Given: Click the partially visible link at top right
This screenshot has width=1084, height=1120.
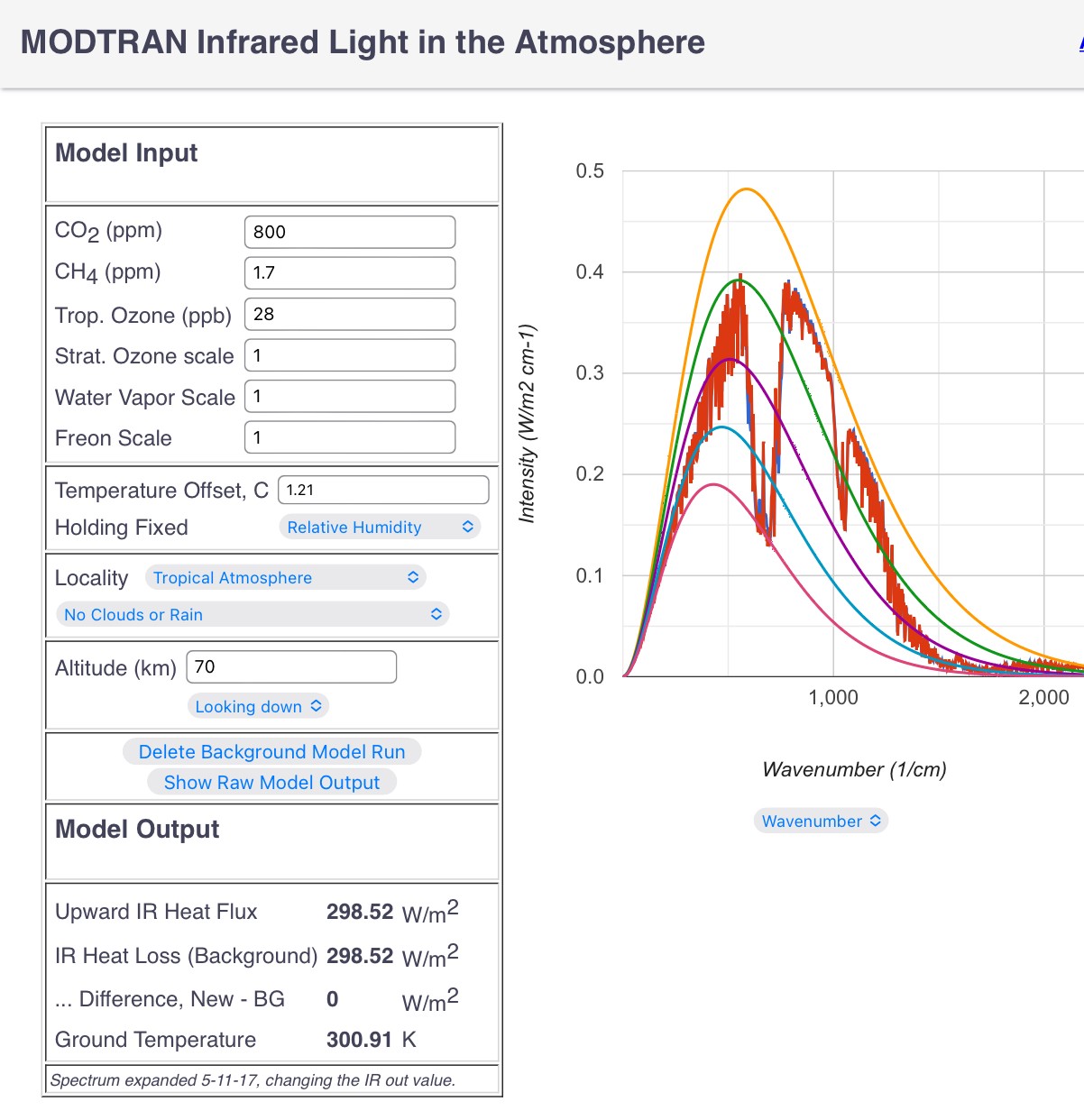Looking at the screenshot, I should click(1080, 42).
